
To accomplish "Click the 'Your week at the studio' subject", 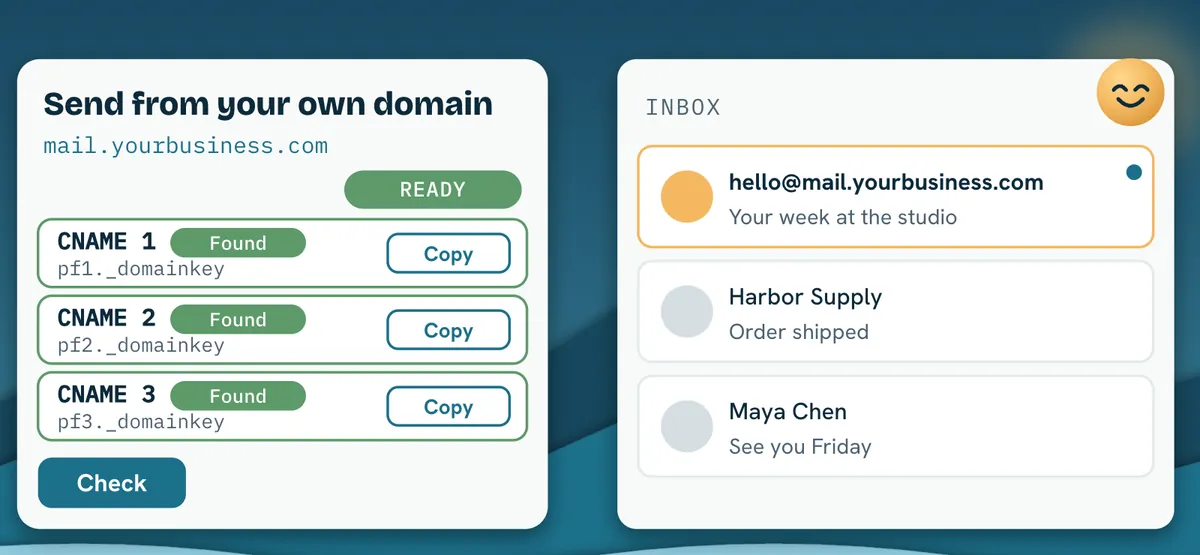I will pyautogui.click(x=843, y=217).
